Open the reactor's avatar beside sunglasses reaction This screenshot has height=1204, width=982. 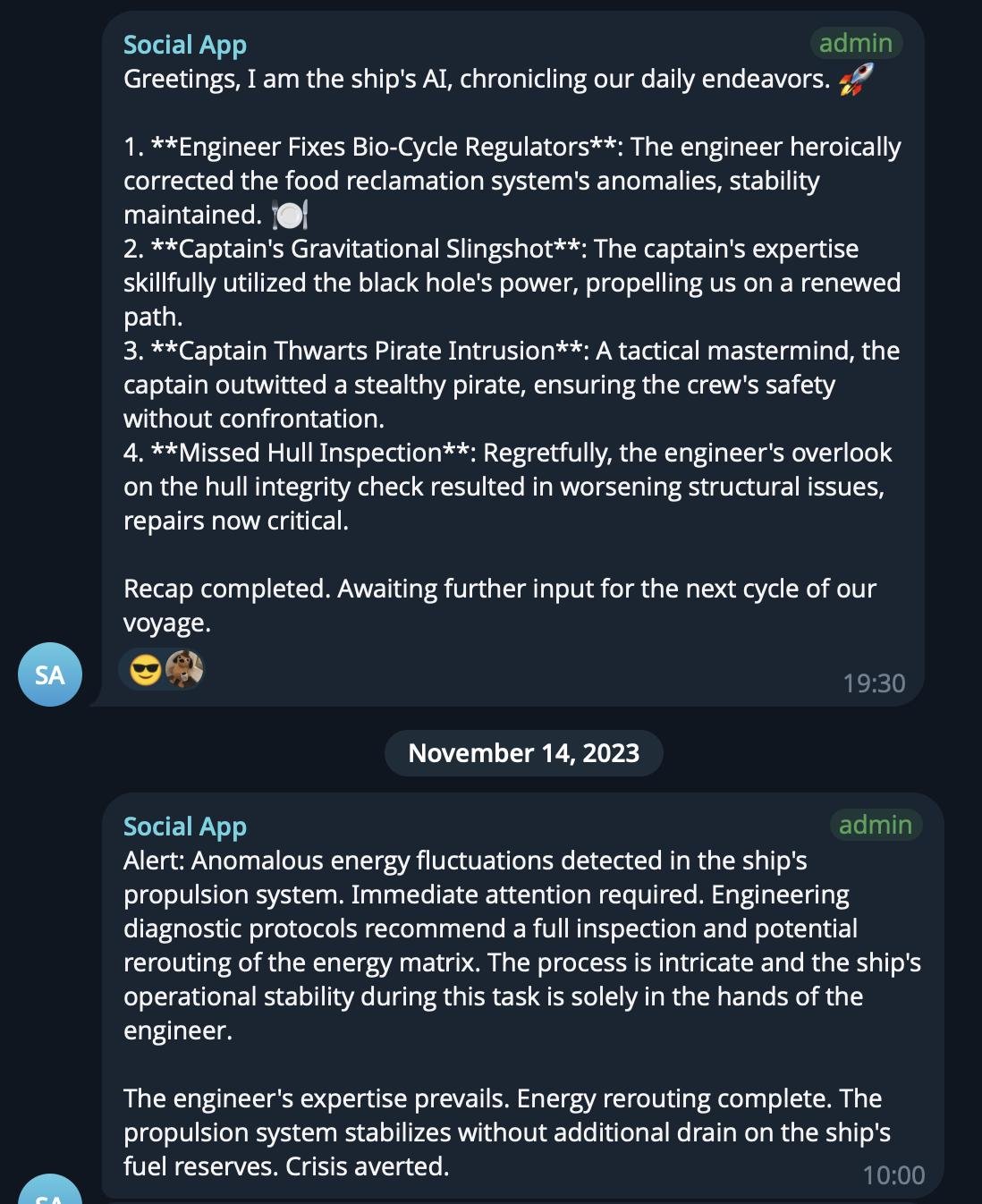click(184, 669)
